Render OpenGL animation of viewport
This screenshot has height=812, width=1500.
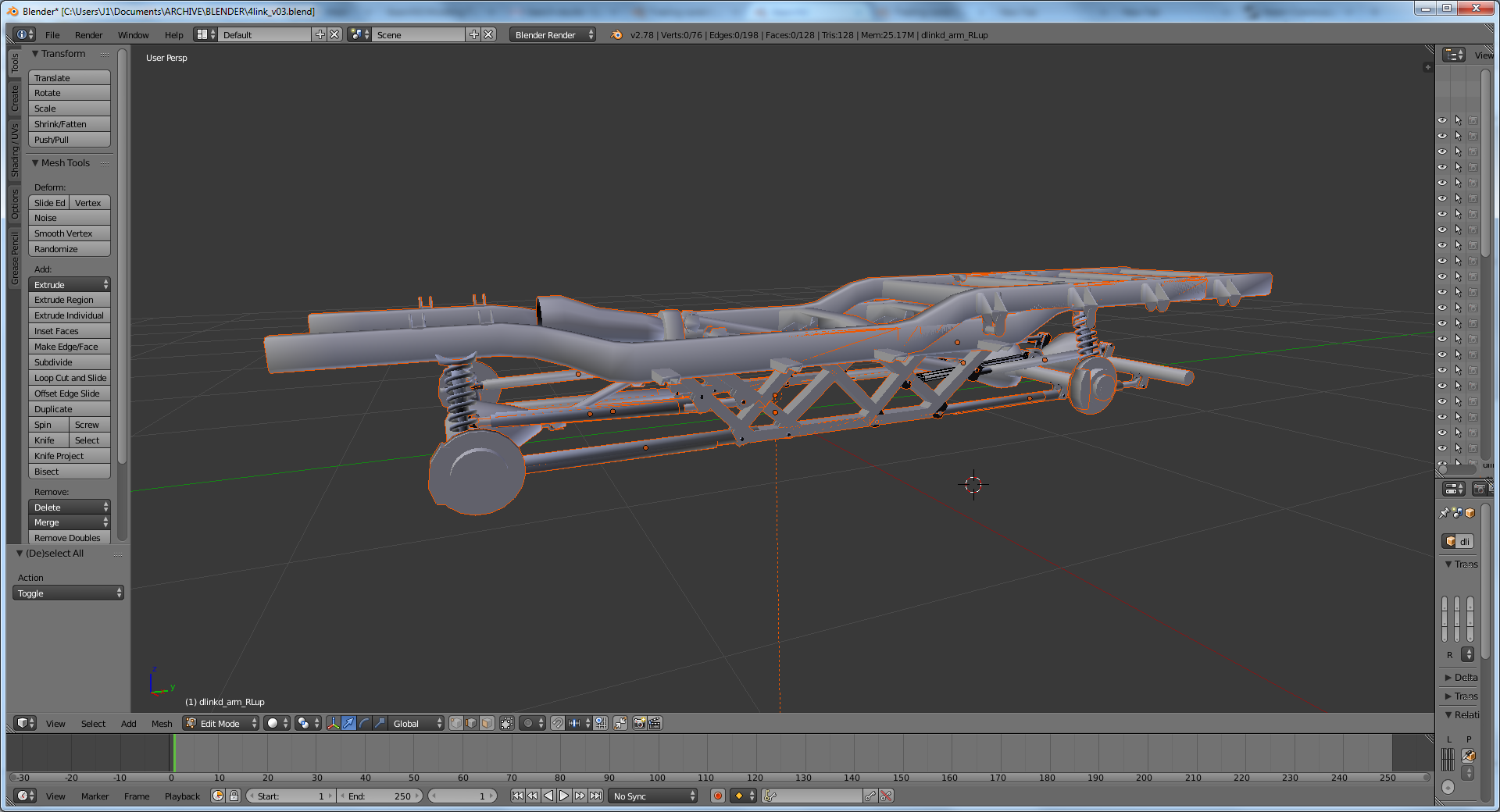(x=655, y=723)
